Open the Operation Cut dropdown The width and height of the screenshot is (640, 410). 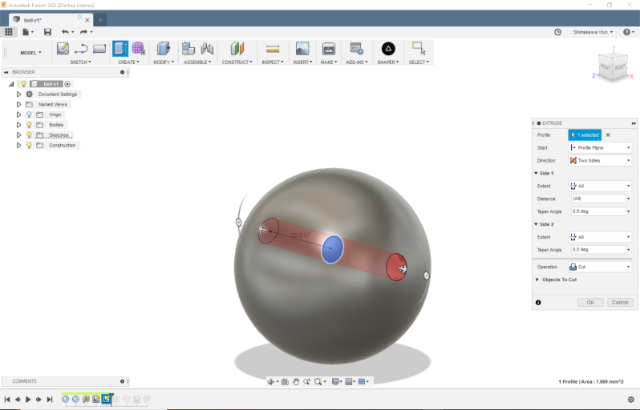(600, 267)
